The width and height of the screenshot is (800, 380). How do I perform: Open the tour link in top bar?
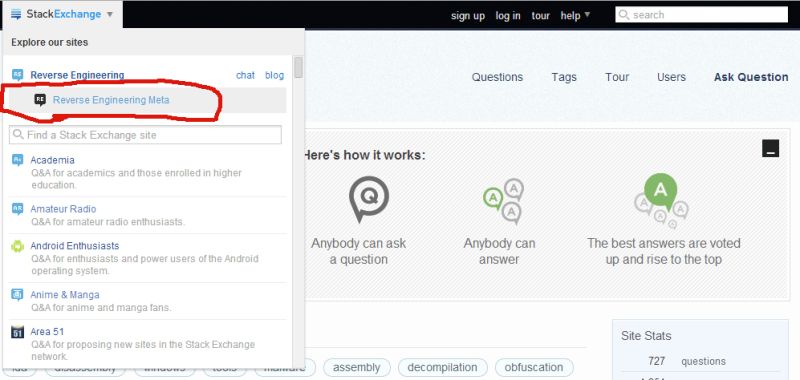(540, 16)
